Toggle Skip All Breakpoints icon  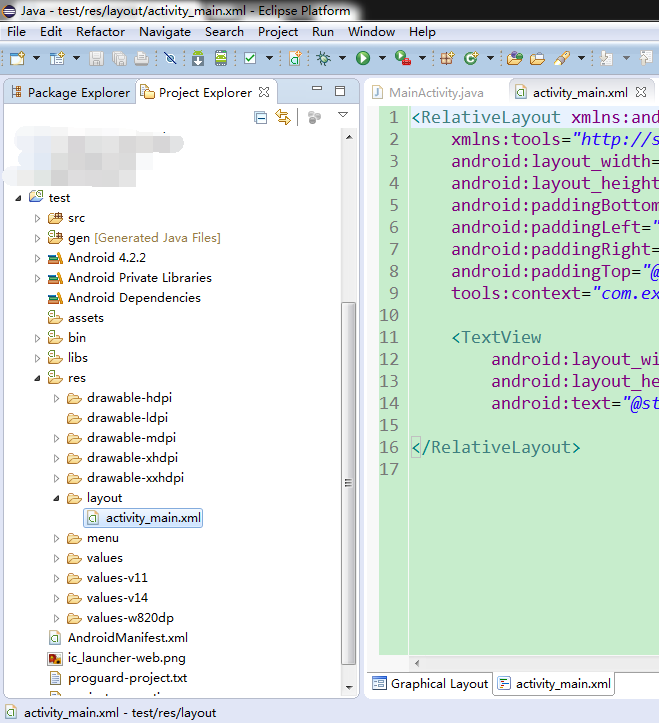click(x=170, y=59)
